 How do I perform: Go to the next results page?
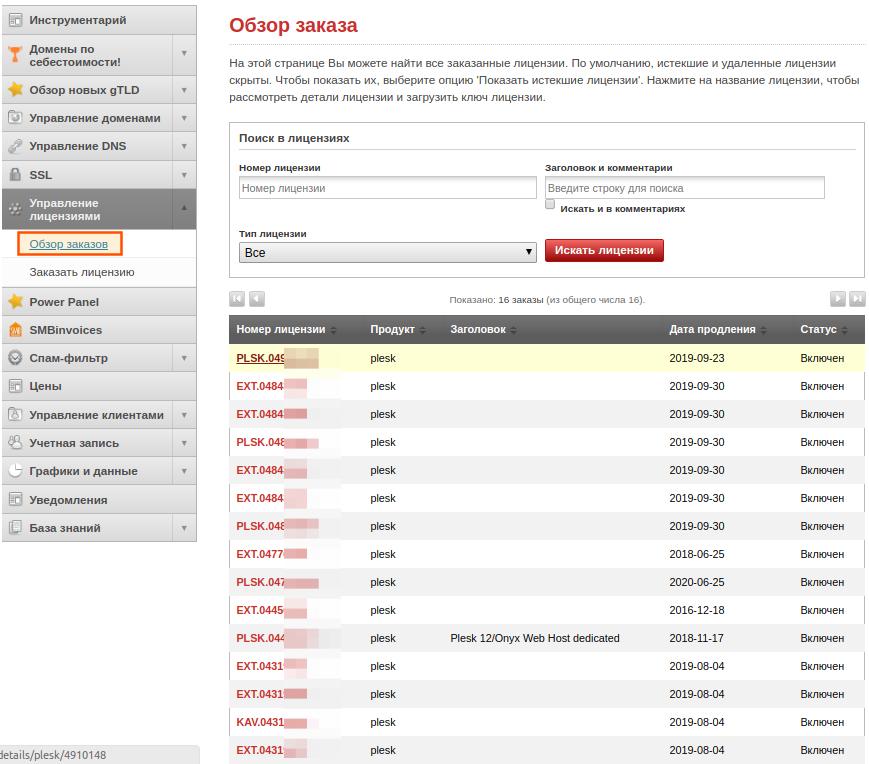click(x=837, y=299)
